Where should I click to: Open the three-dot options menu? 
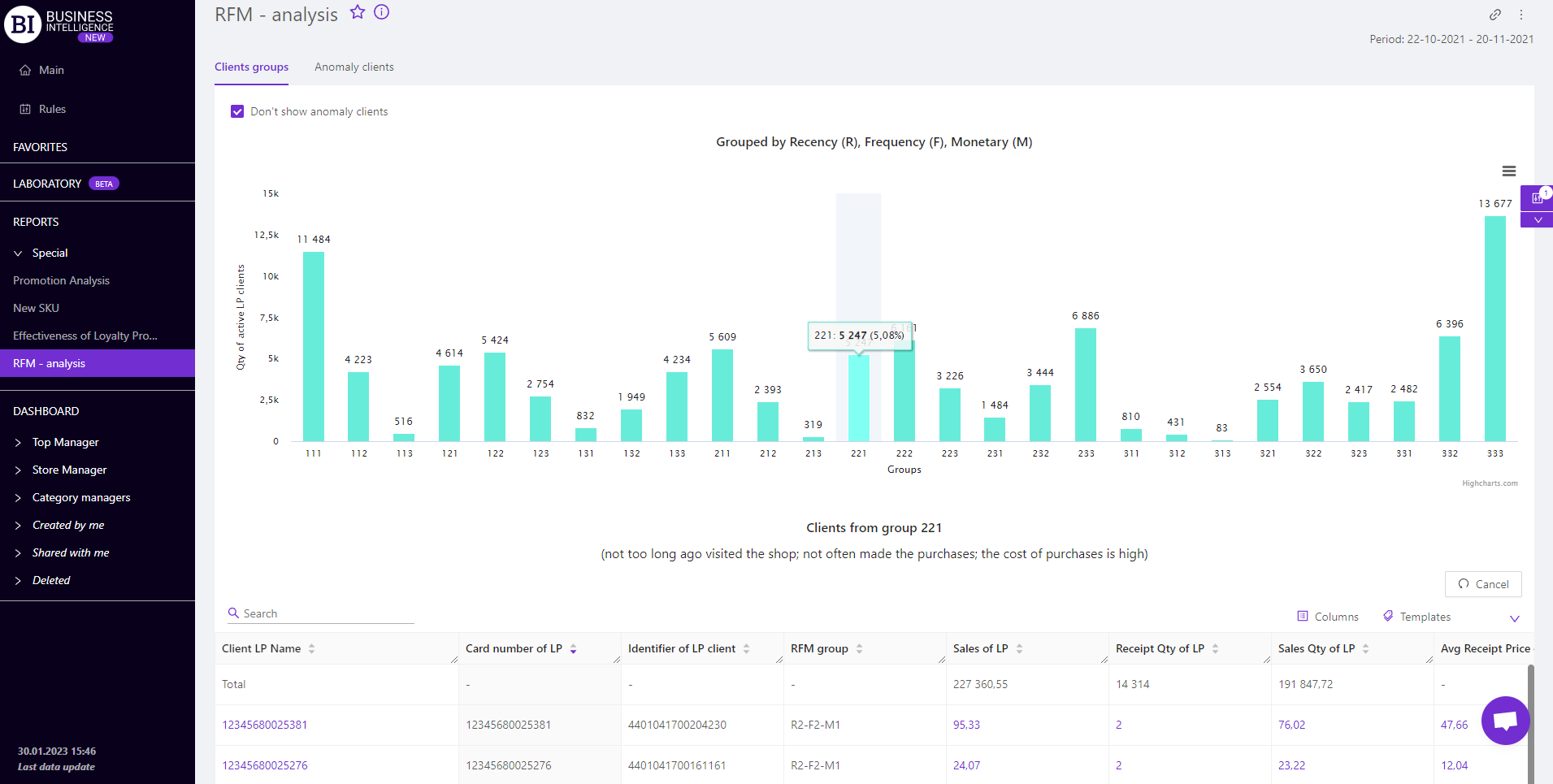[1521, 15]
